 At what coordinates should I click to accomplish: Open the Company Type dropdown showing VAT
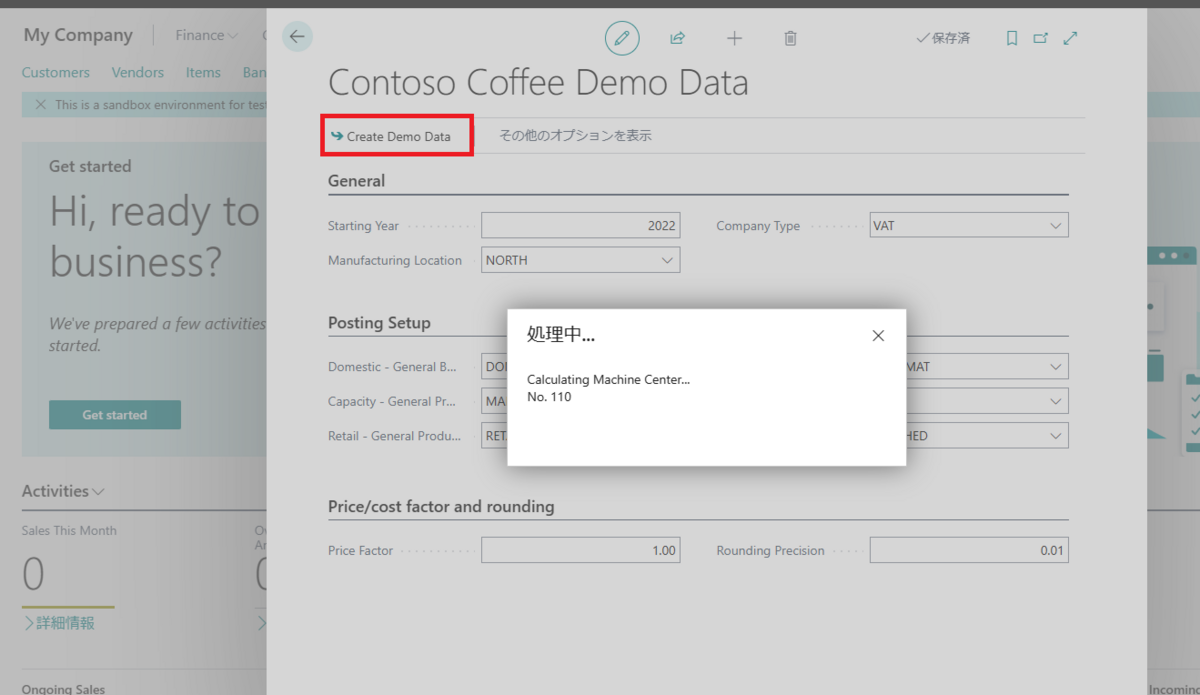point(1056,224)
